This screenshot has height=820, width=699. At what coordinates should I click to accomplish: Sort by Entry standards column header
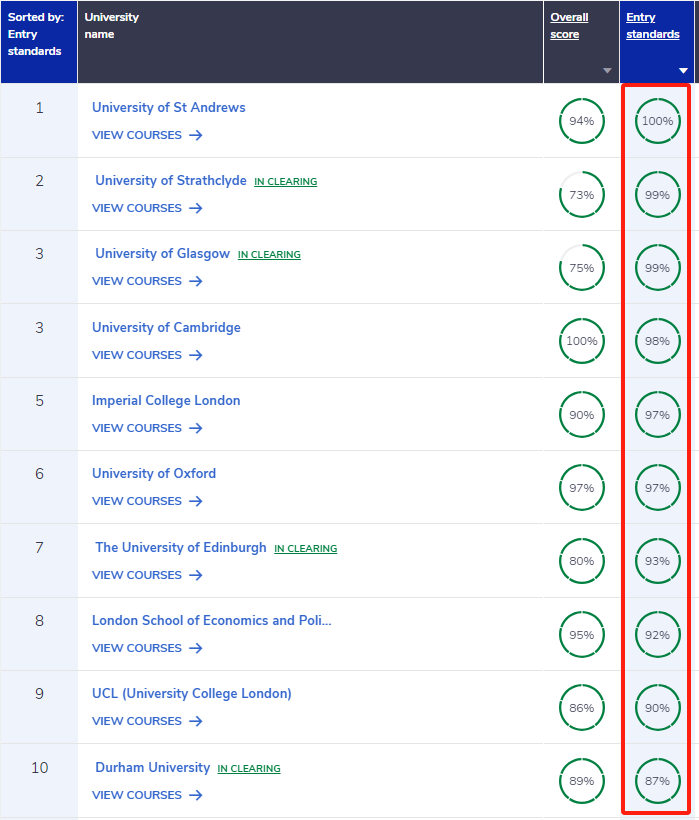point(652,26)
